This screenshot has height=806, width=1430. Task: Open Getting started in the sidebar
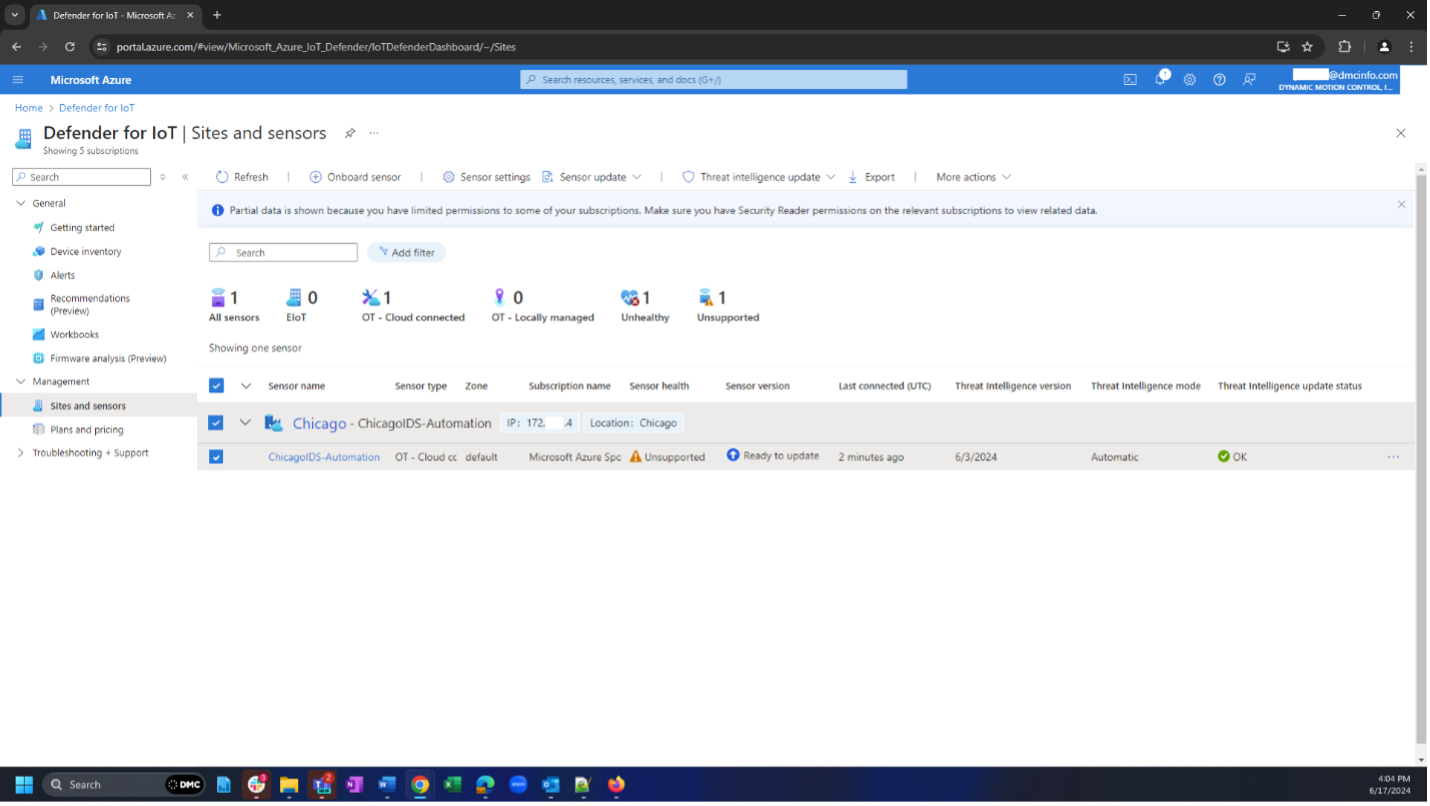[x=82, y=228]
